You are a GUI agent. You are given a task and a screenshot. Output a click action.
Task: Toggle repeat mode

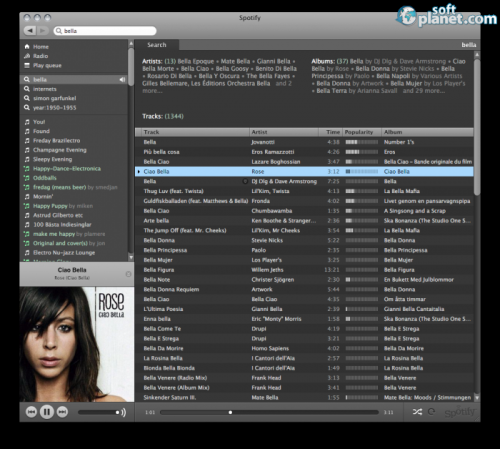coord(431,412)
